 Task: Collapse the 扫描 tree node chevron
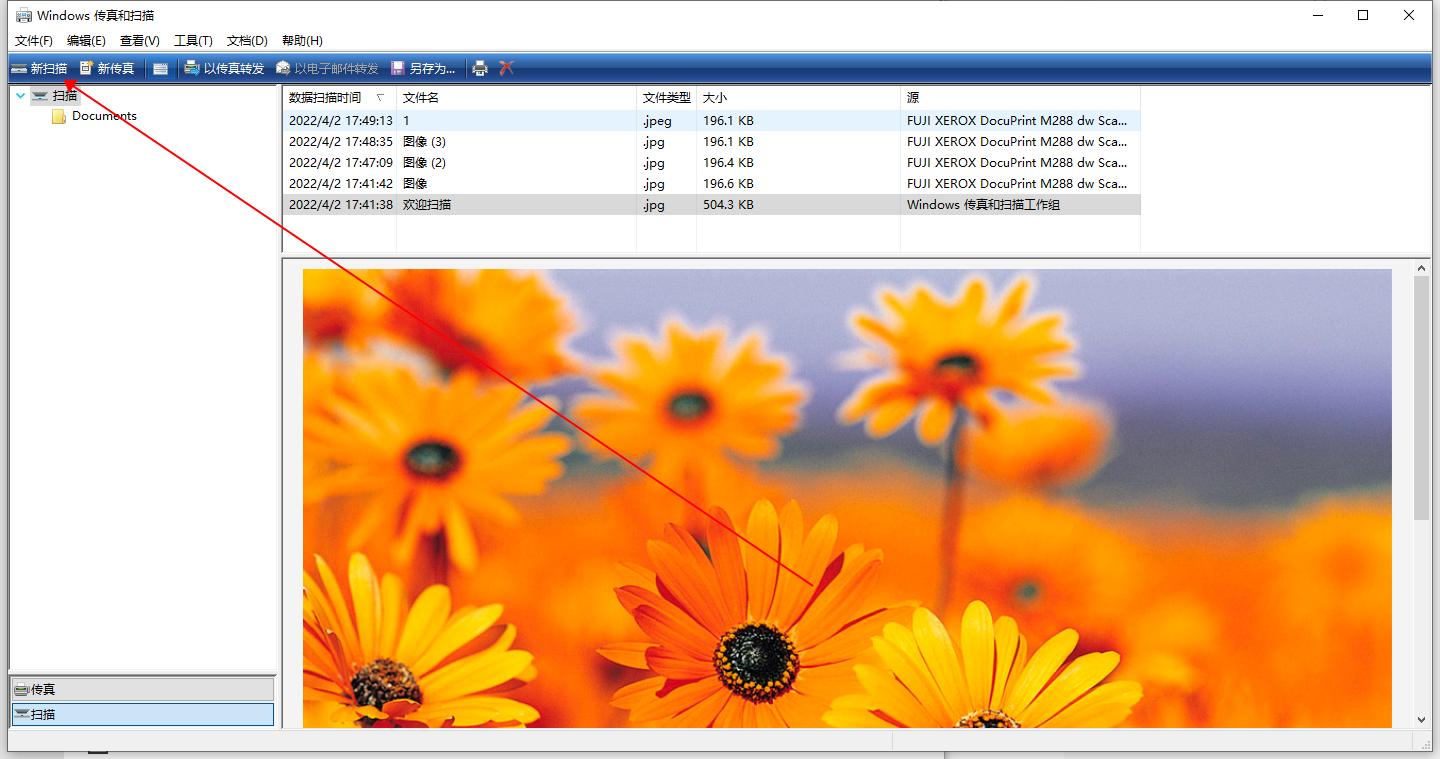click(x=21, y=96)
